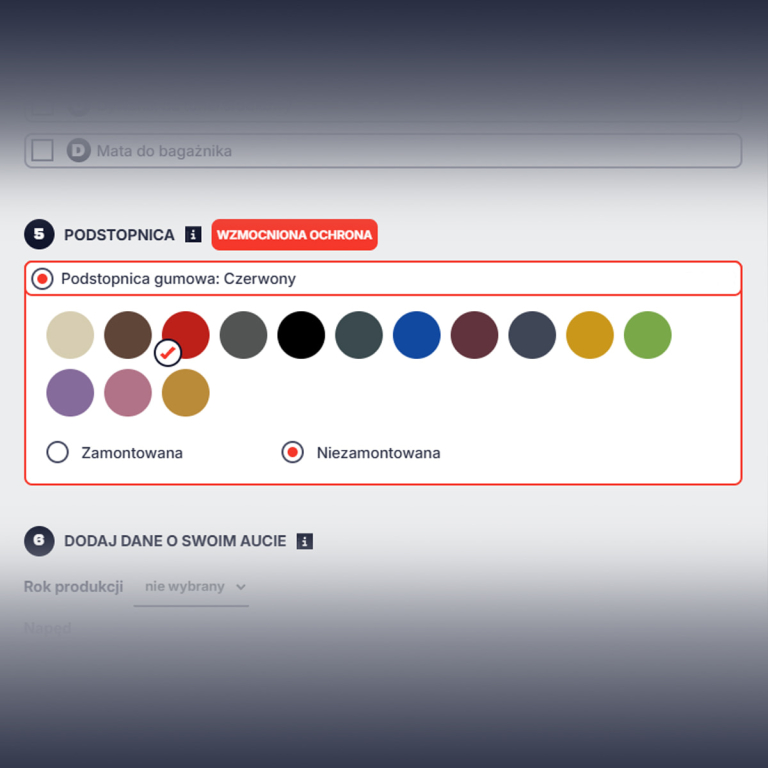
Task: Choose the purple heel pad color
Action: [70, 393]
